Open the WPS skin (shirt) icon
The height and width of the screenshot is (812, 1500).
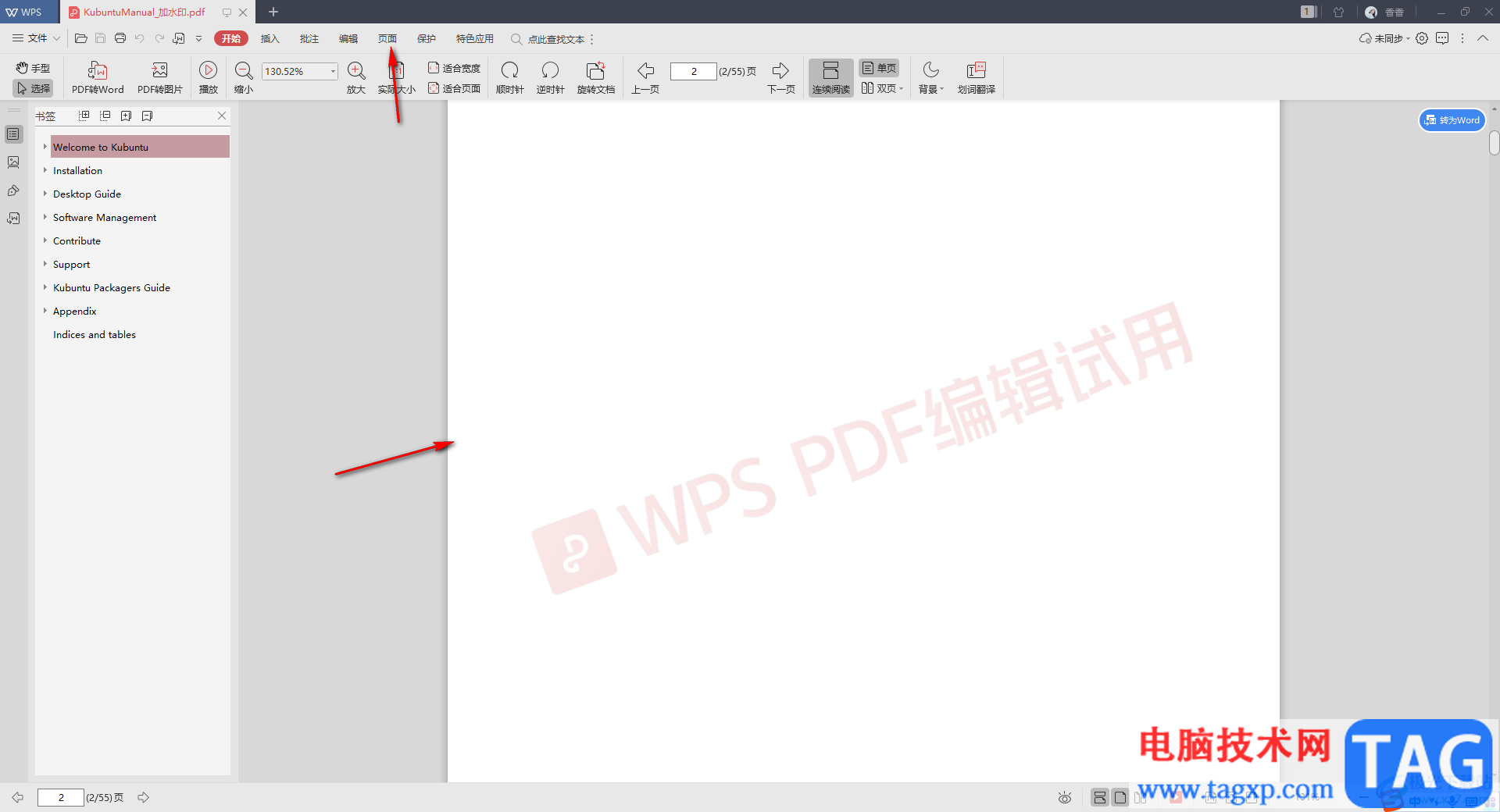[1339, 12]
